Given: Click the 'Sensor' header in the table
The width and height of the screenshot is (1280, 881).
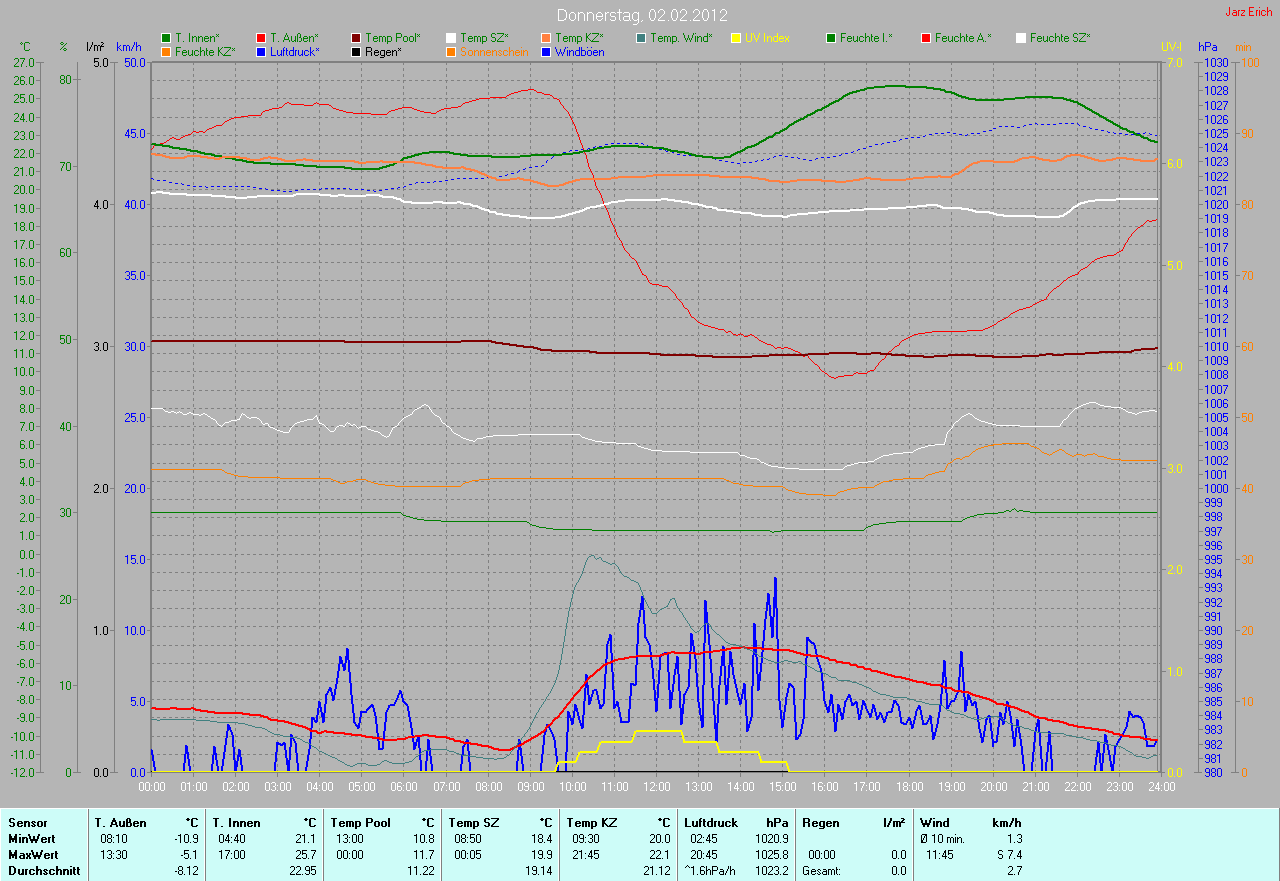Looking at the screenshot, I should tap(26, 823).
